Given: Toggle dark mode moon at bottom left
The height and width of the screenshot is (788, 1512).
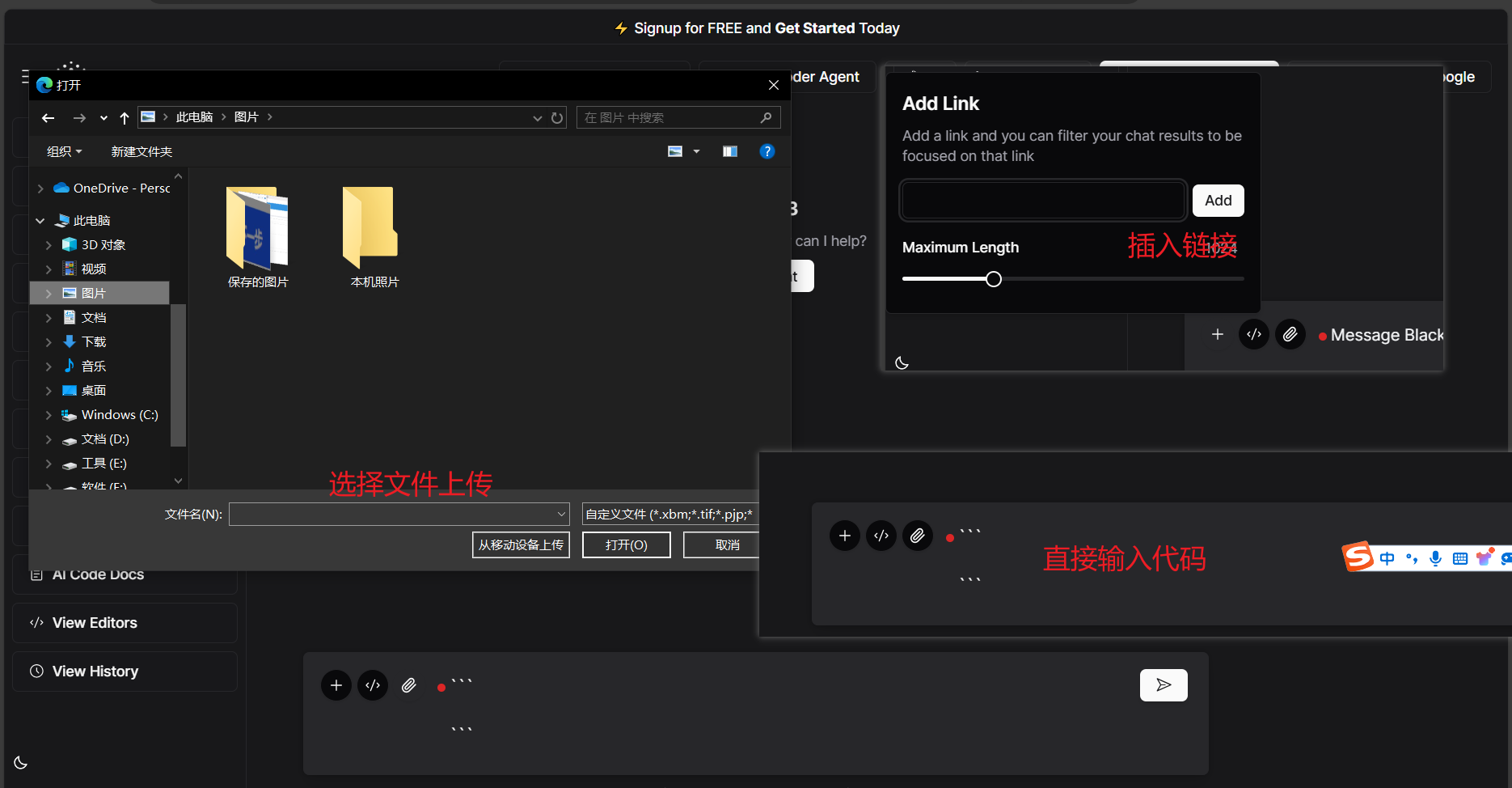Looking at the screenshot, I should coord(21,763).
